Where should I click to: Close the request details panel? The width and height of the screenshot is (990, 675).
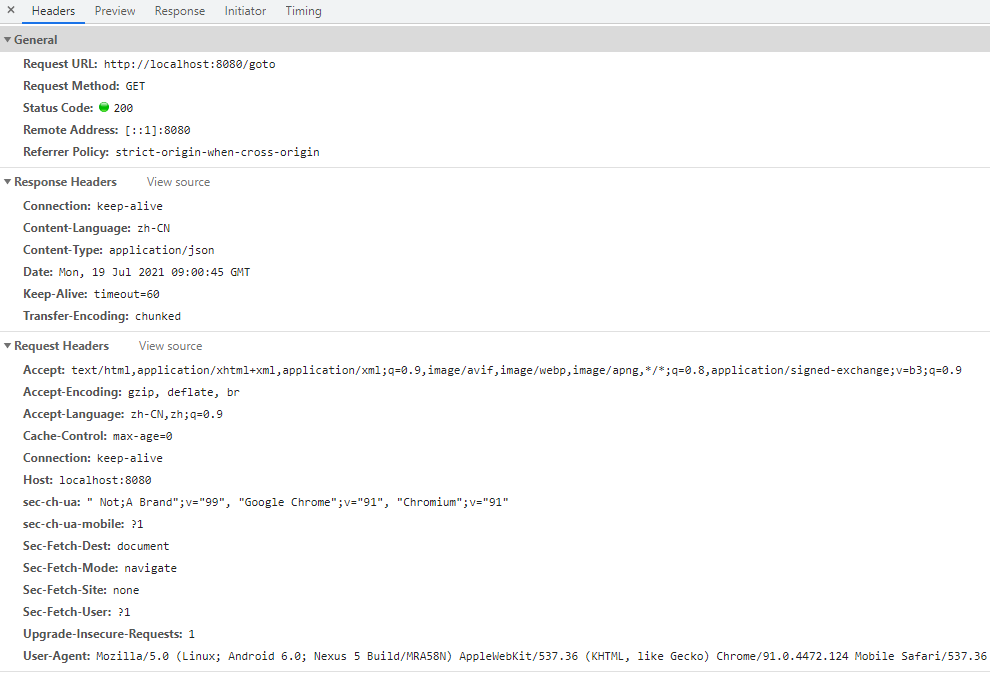(x=11, y=11)
